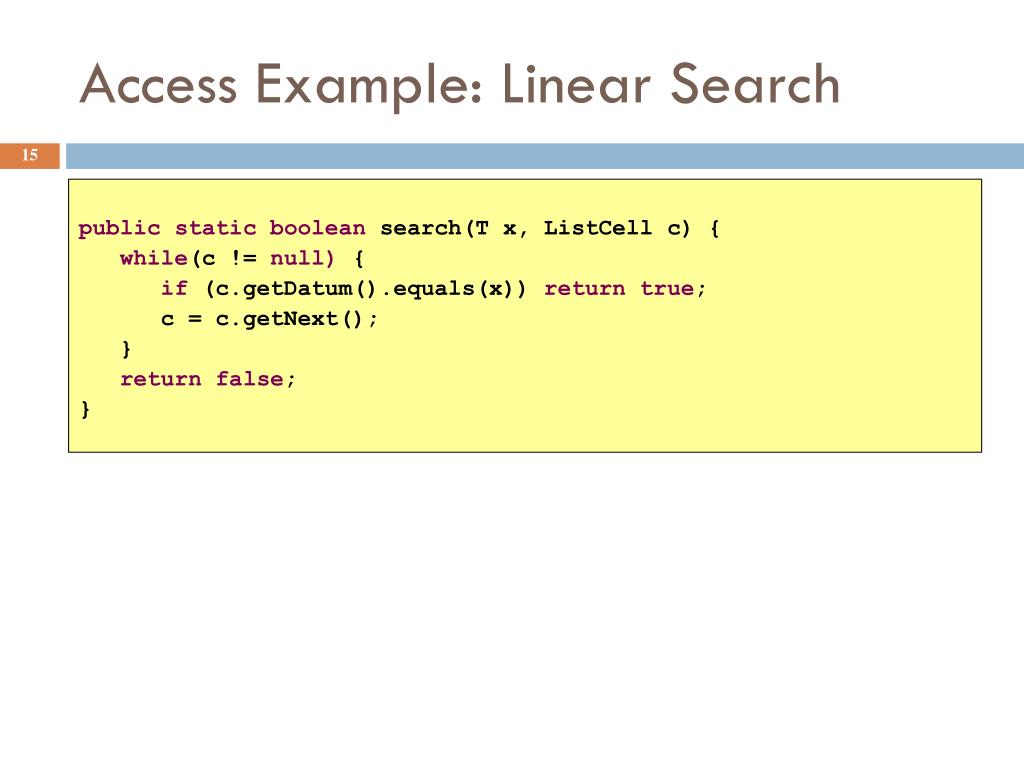Click the orange slide number 15 badge
1024x768 pixels.
[30, 155]
